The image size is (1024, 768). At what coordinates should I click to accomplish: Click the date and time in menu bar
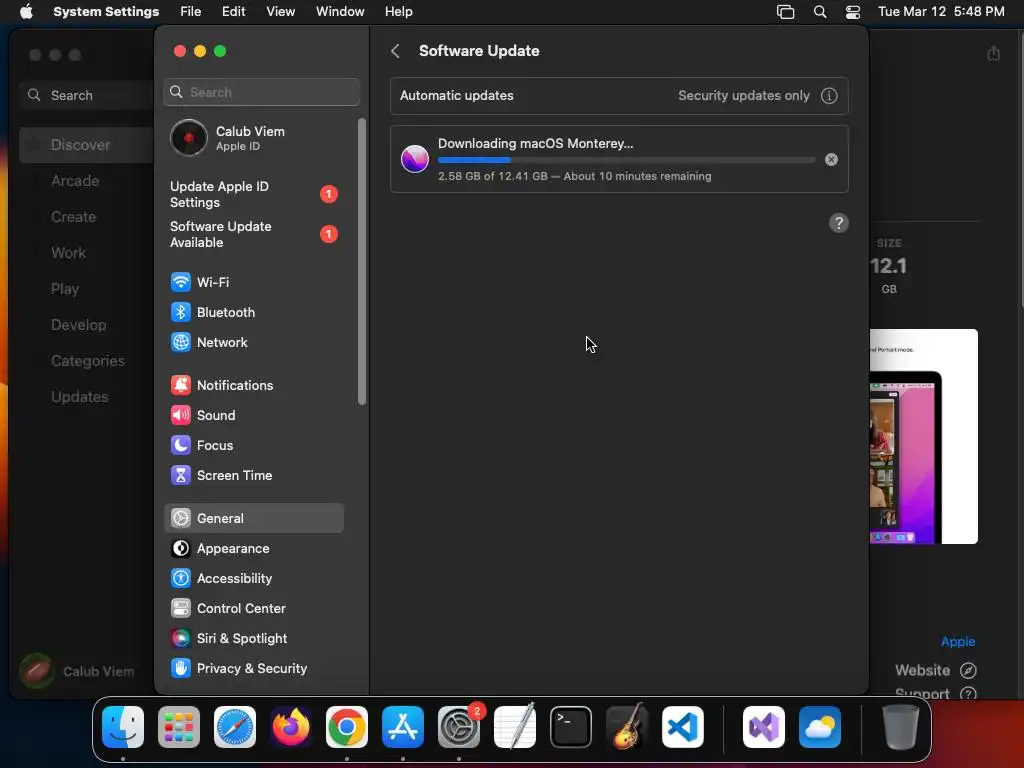click(x=940, y=12)
